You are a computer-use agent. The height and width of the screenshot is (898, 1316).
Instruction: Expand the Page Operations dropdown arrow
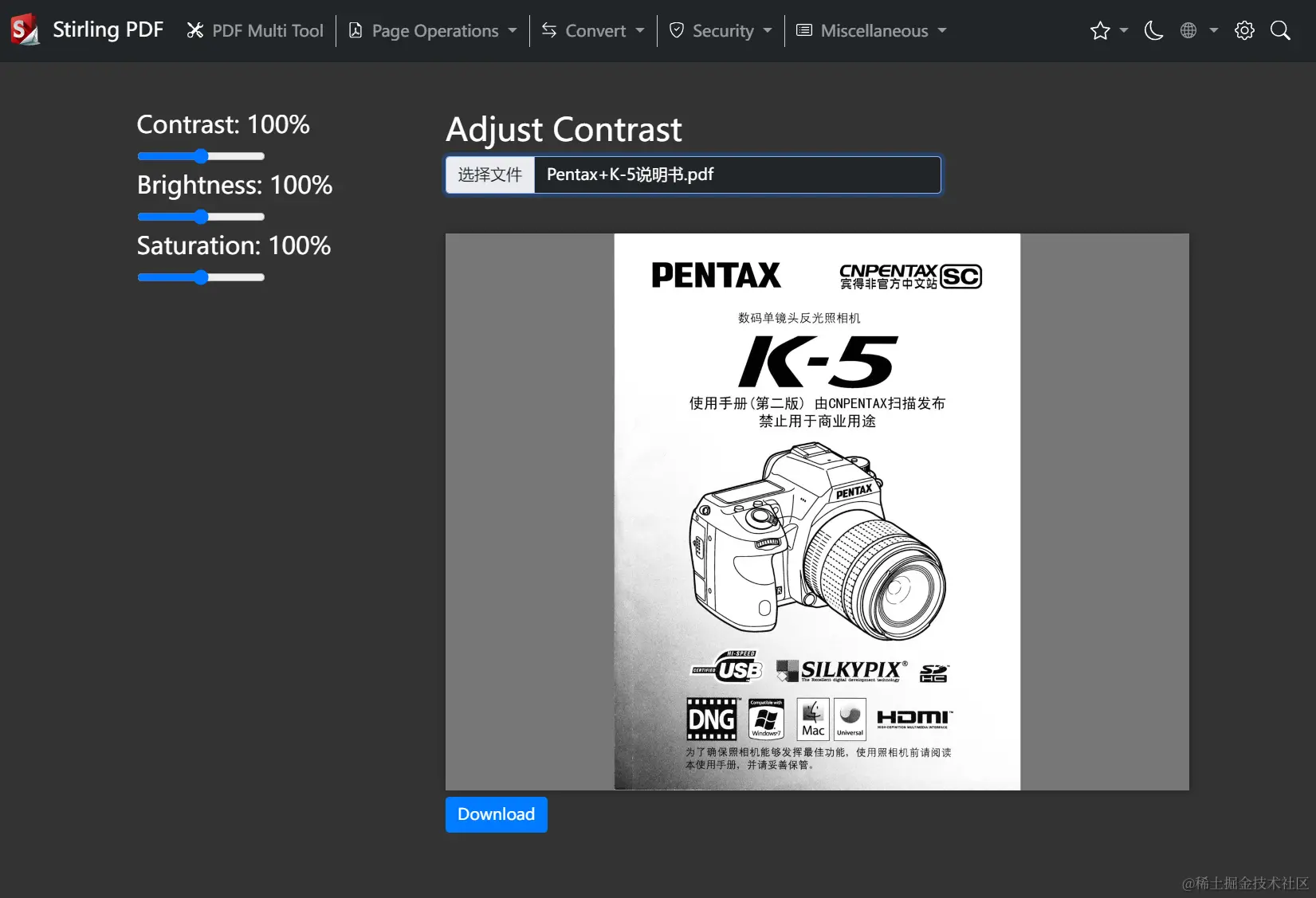(x=513, y=30)
